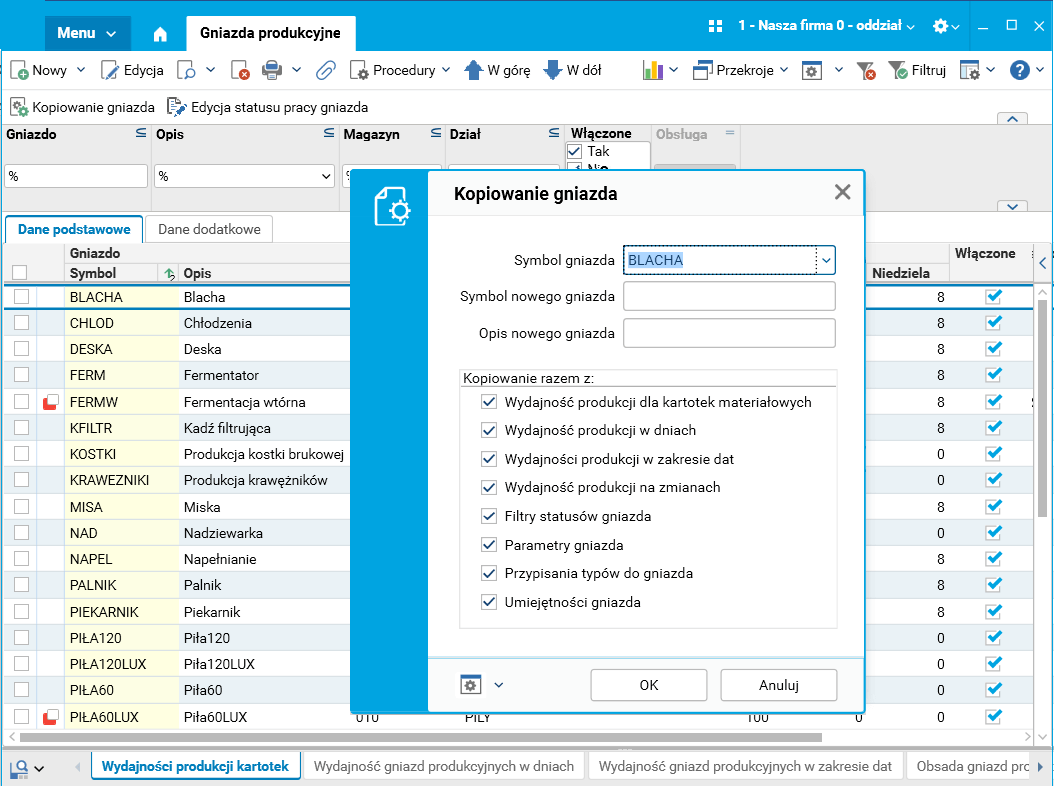Uncheck Umiejętności gniazda checkbox
This screenshot has height=786, width=1054.
pyautogui.click(x=489, y=602)
